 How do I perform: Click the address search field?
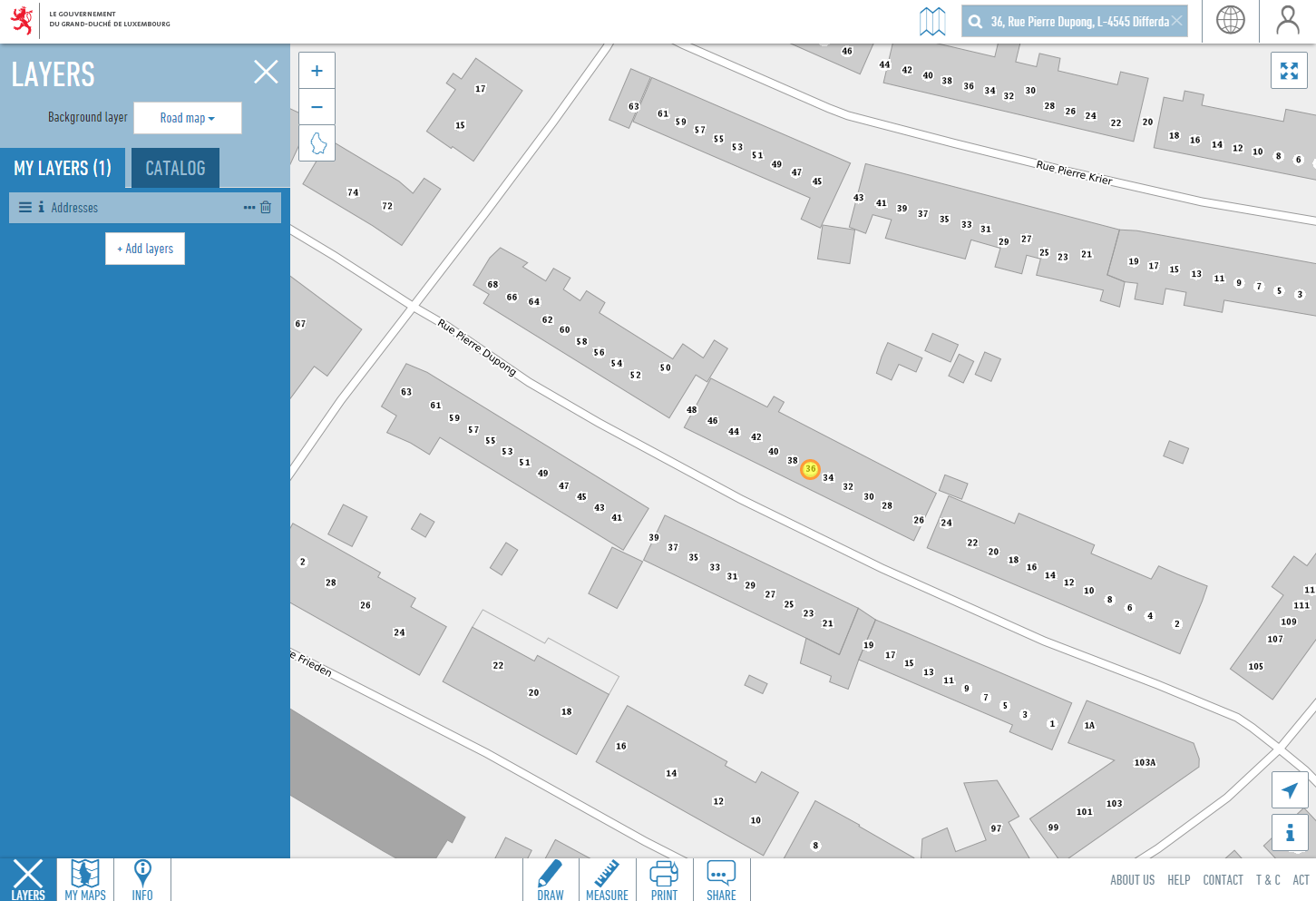click(x=1077, y=21)
